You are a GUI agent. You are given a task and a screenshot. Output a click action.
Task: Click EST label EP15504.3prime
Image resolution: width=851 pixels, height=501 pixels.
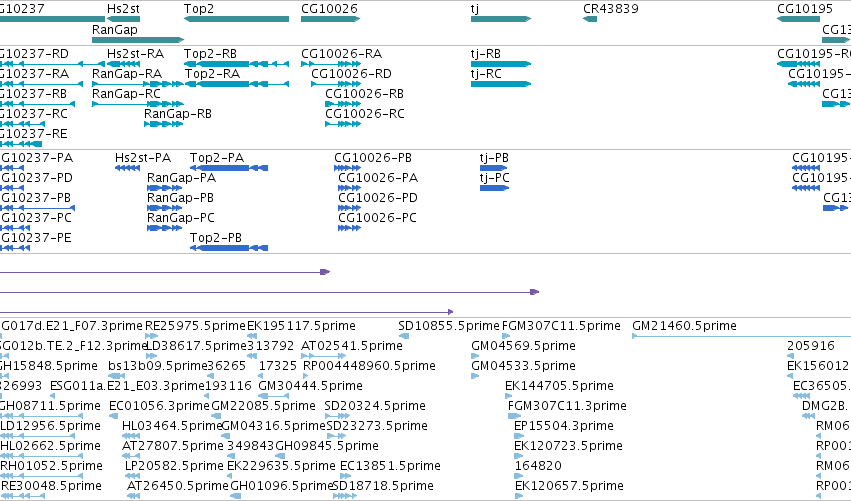pos(563,426)
